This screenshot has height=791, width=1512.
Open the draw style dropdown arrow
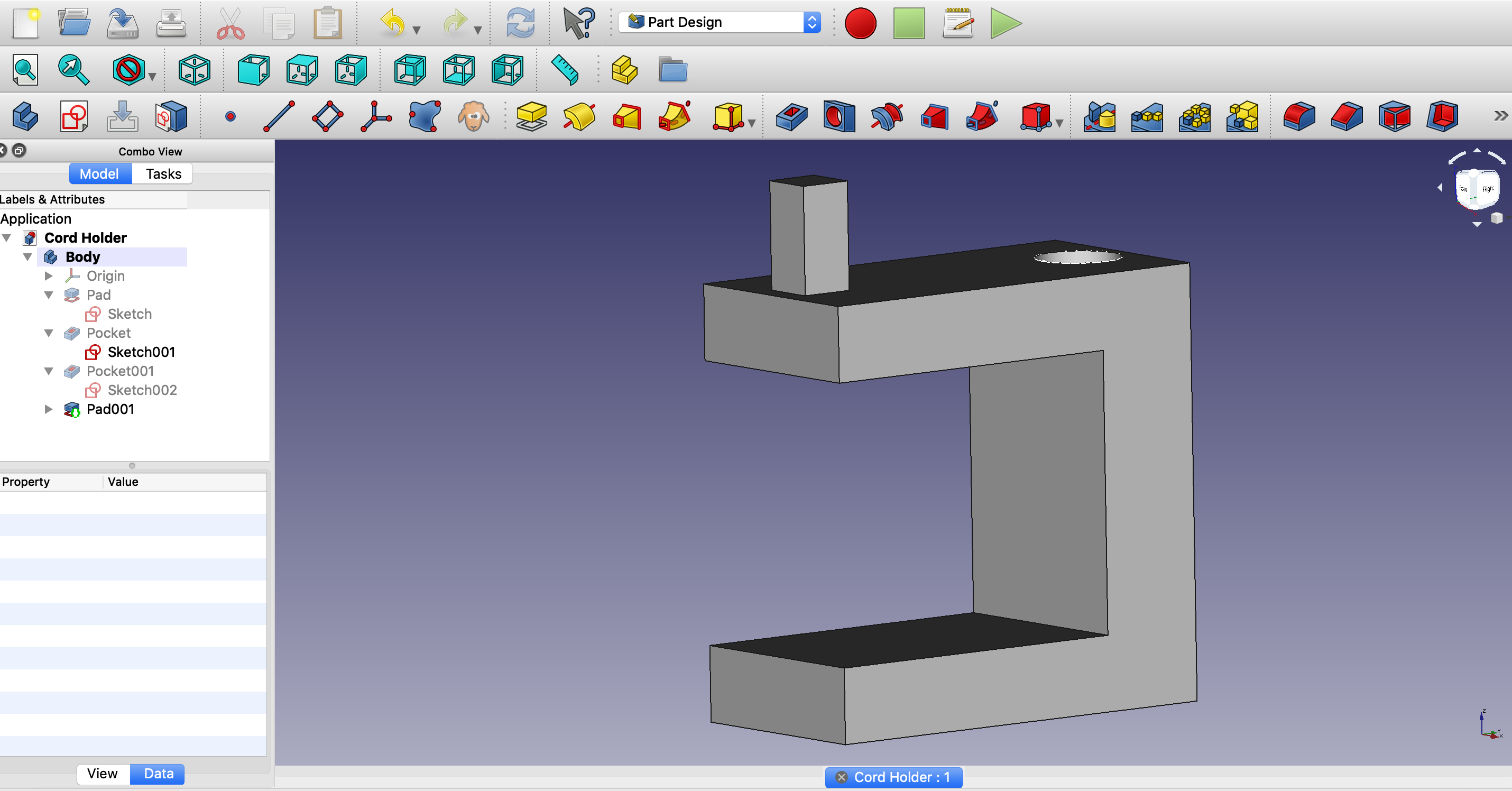(x=153, y=76)
